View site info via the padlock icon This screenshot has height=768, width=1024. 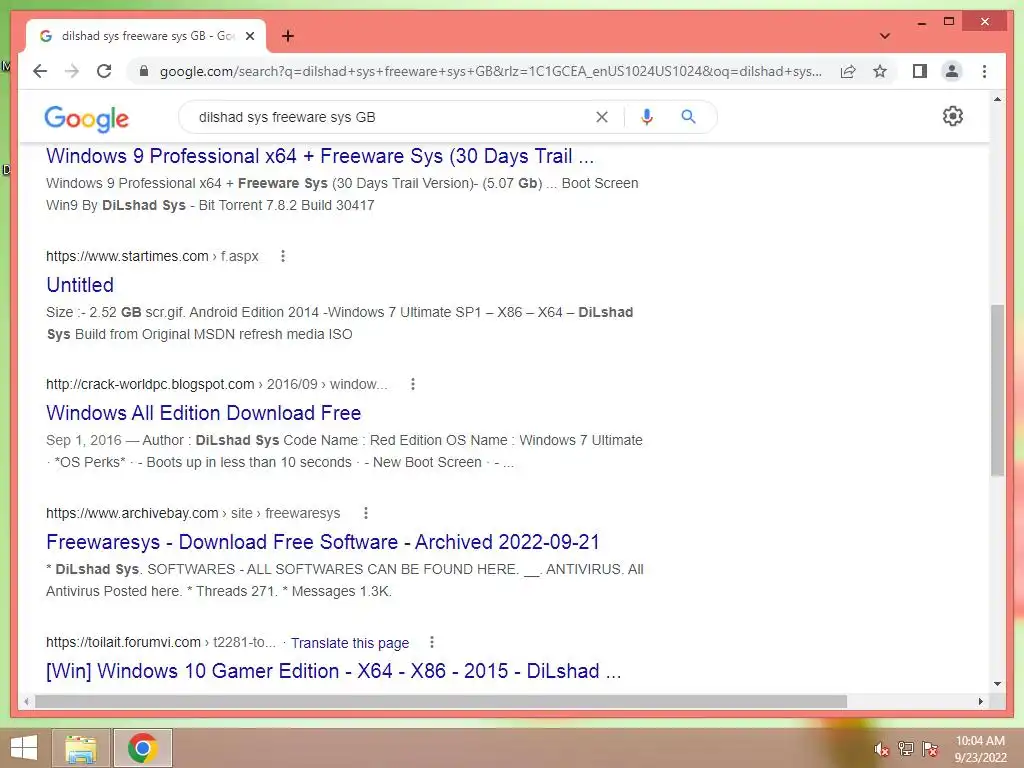click(144, 71)
